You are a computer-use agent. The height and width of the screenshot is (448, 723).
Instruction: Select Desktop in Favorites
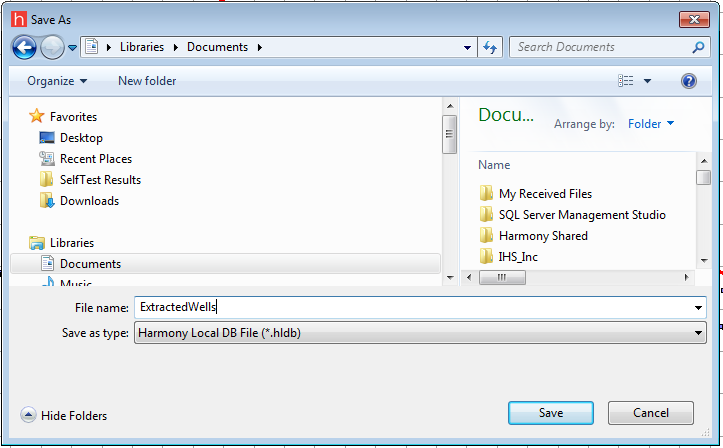[x=80, y=138]
